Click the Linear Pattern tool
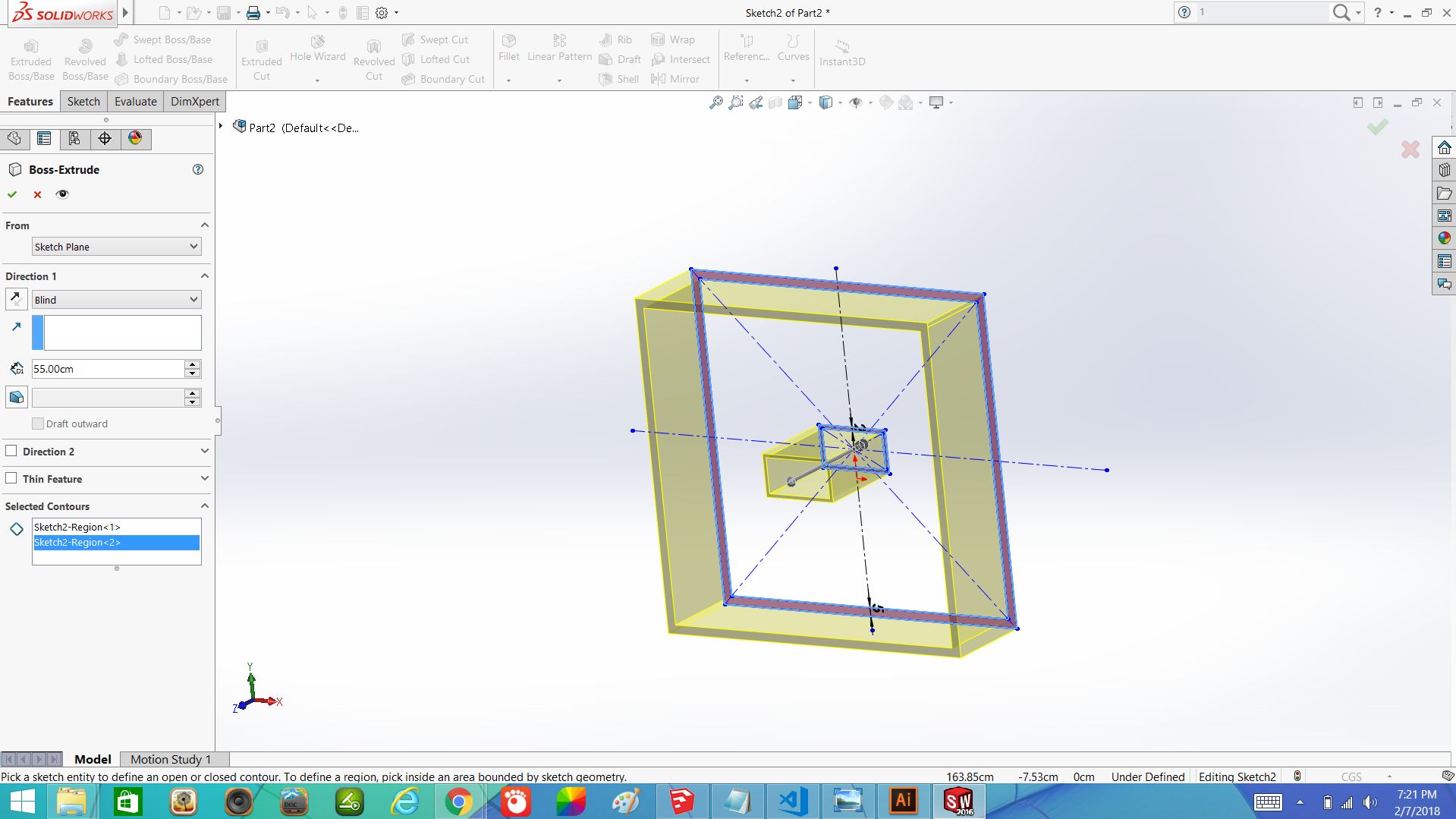 tap(559, 49)
